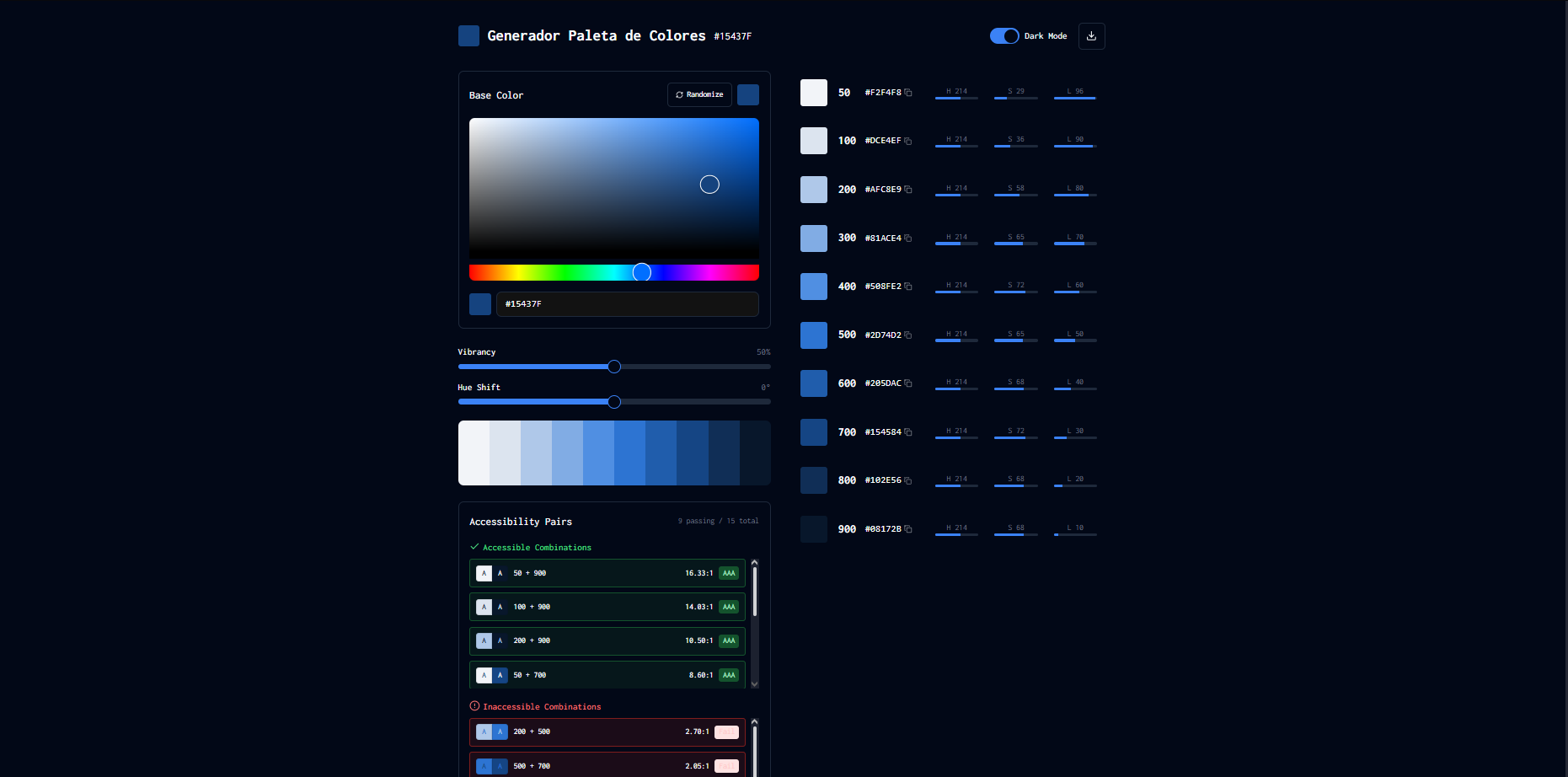Copy the hex code of shade 50
The height and width of the screenshot is (777, 1568).
(x=909, y=93)
